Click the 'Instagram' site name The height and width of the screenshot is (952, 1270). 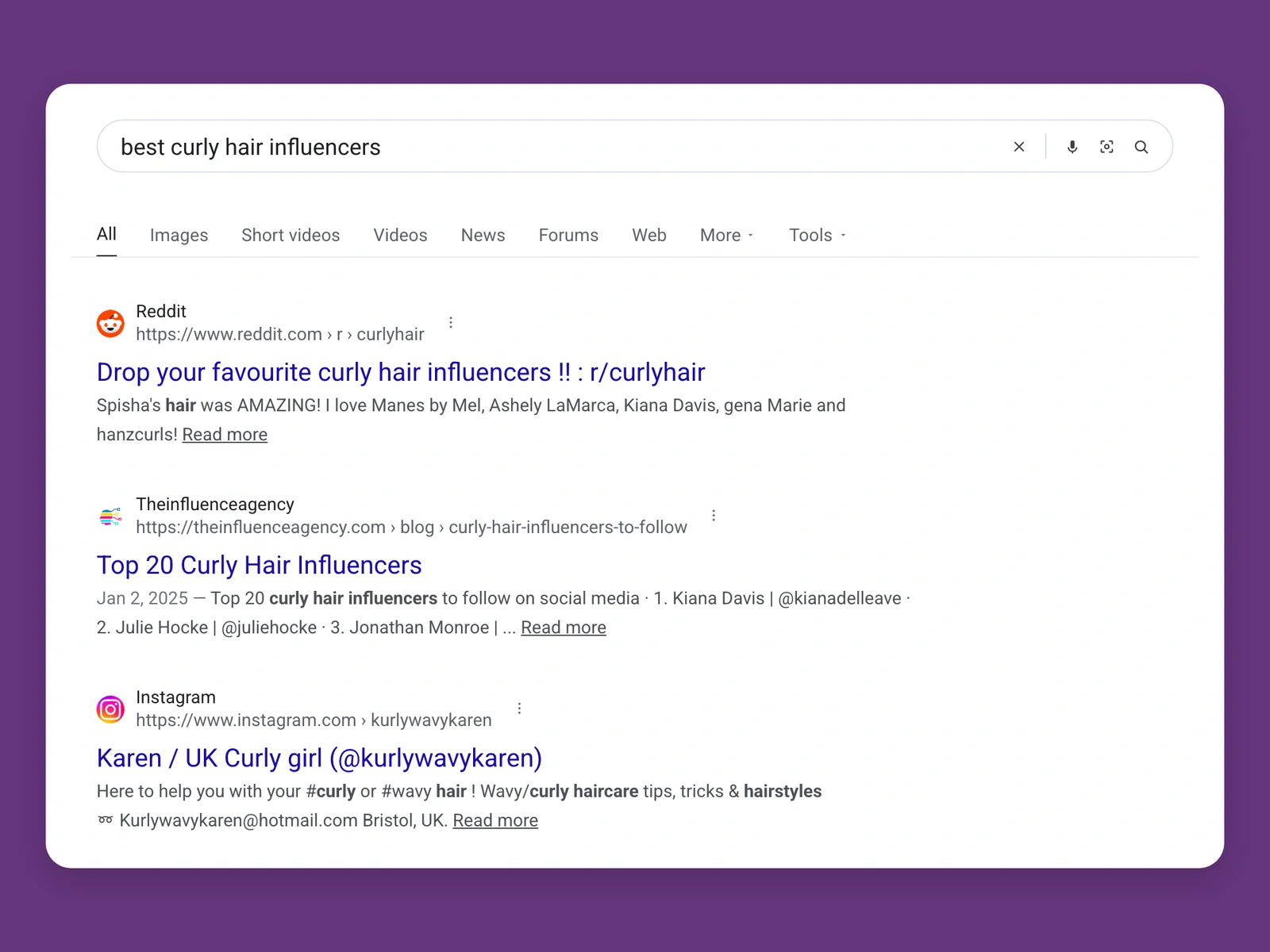(175, 697)
